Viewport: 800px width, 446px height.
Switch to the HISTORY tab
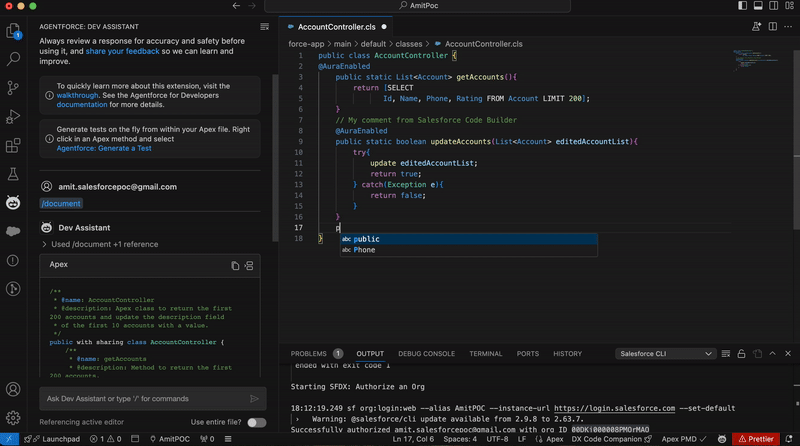click(567, 354)
